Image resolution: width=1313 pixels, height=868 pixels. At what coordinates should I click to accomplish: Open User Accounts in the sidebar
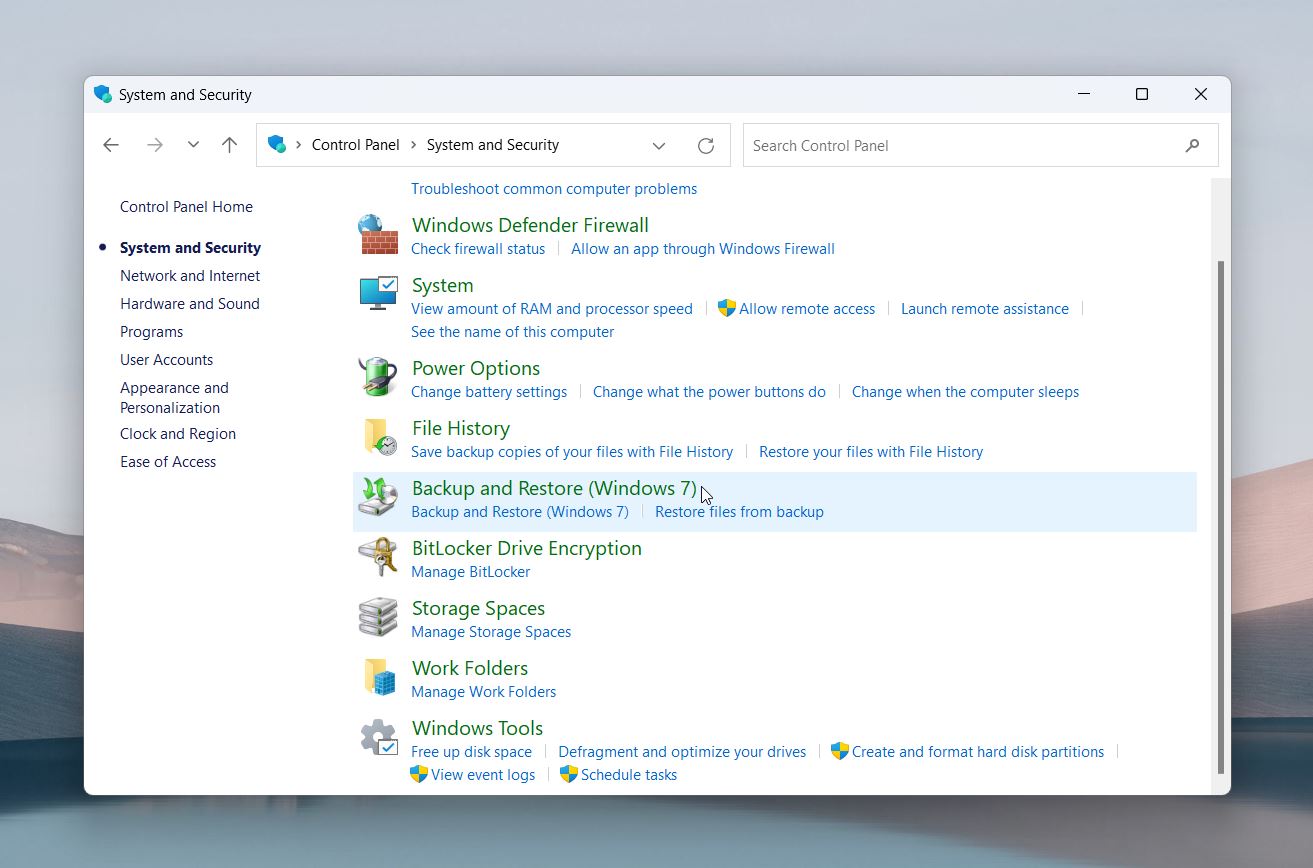pos(166,360)
